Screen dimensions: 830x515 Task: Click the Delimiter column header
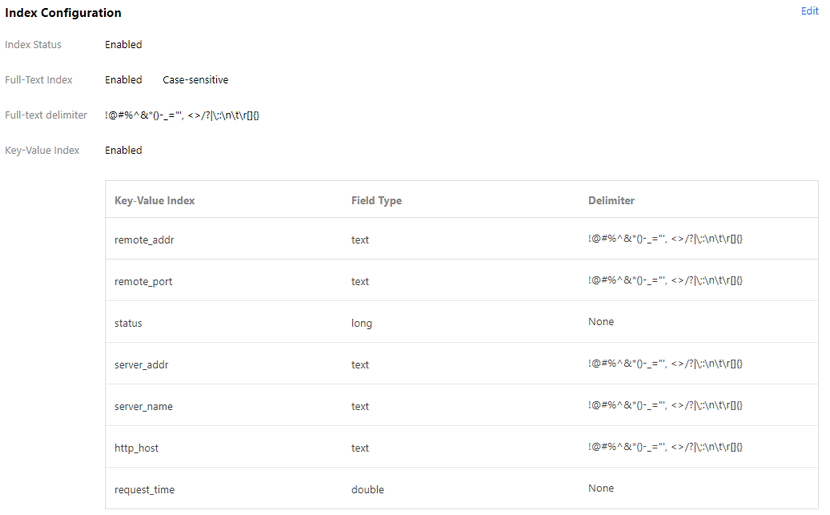(611, 201)
